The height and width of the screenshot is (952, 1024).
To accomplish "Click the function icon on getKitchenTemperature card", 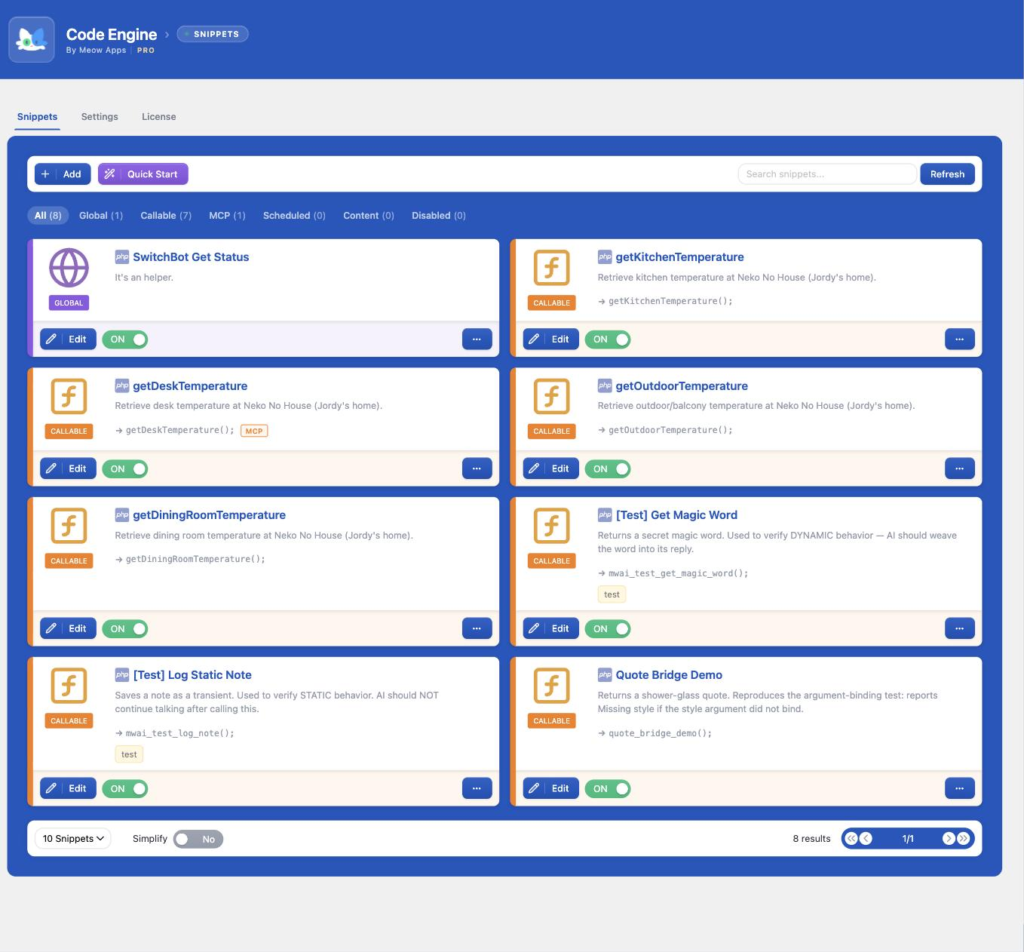I will tap(551, 268).
